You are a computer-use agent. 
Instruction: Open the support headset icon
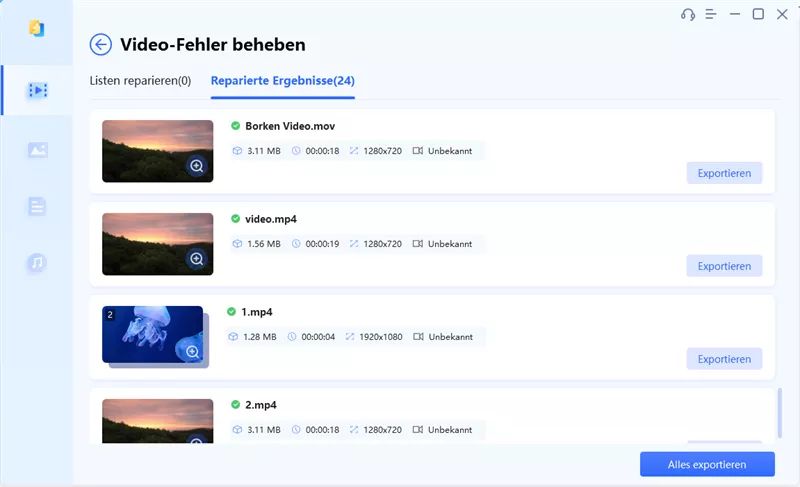687,14
